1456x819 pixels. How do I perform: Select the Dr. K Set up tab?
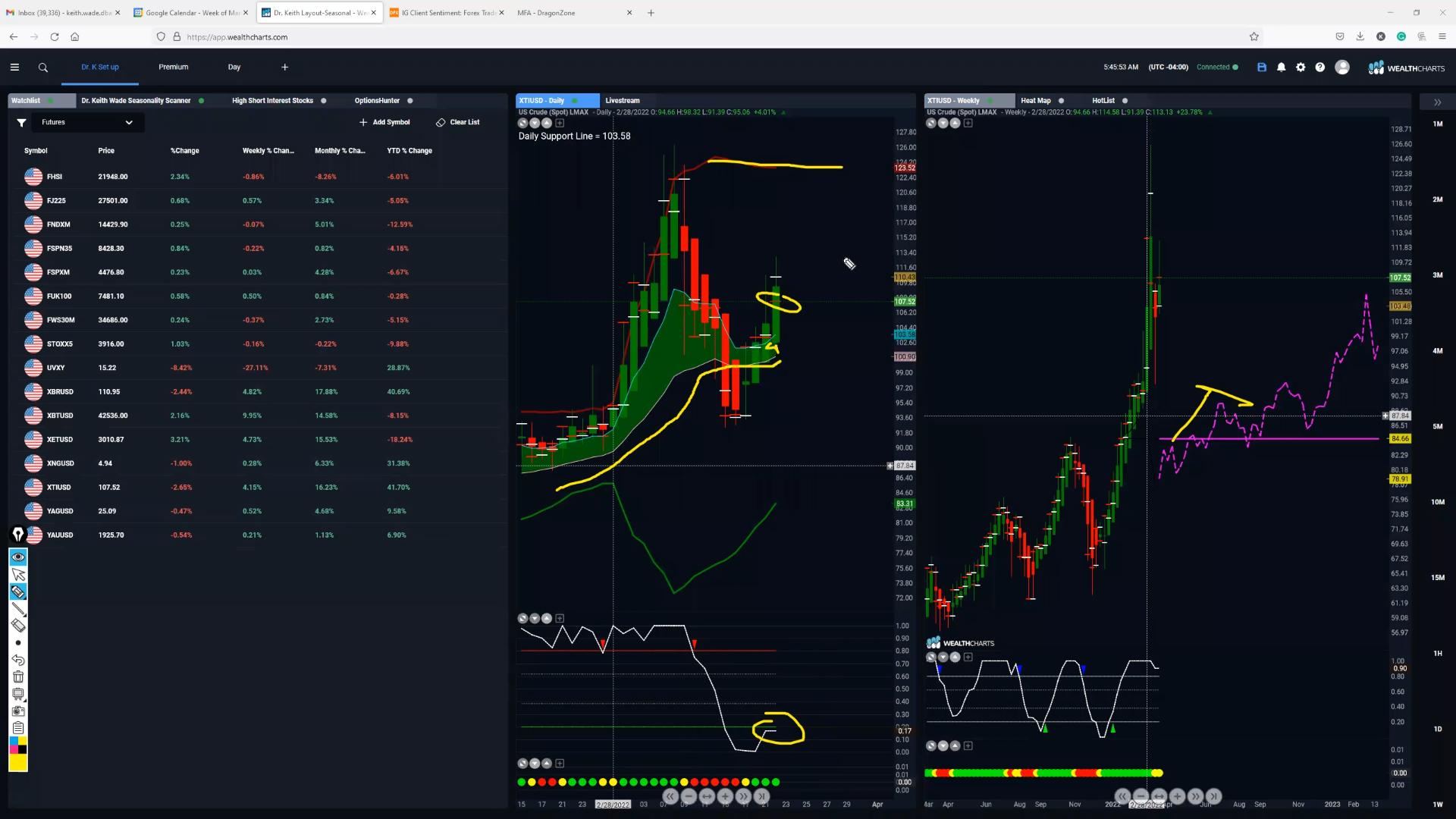[x=100, y=67]
